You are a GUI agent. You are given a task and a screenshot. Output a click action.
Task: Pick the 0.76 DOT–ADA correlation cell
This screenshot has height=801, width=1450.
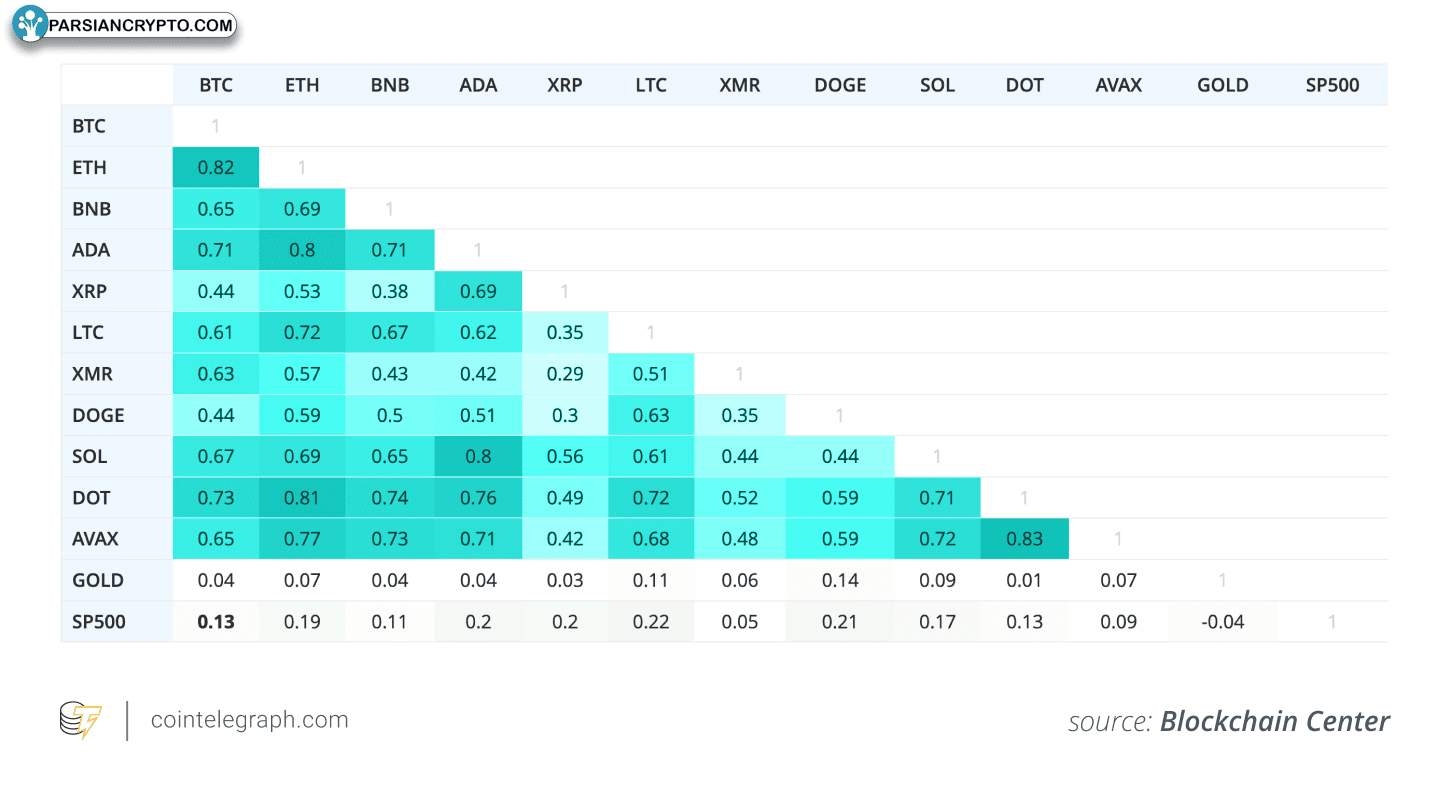pos(478,497)
